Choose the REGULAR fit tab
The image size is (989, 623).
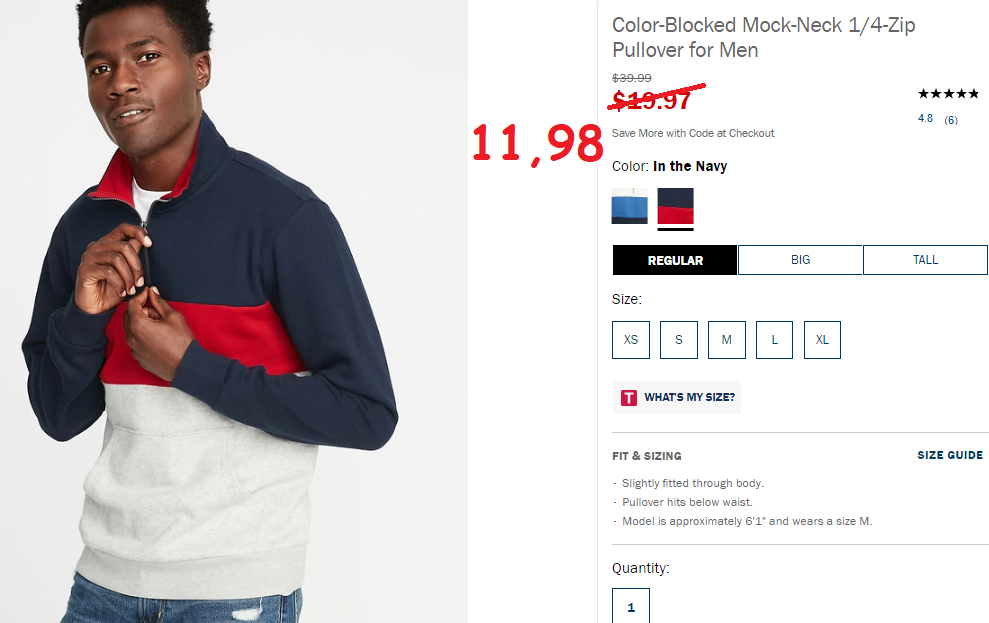(x=675, y=260)
